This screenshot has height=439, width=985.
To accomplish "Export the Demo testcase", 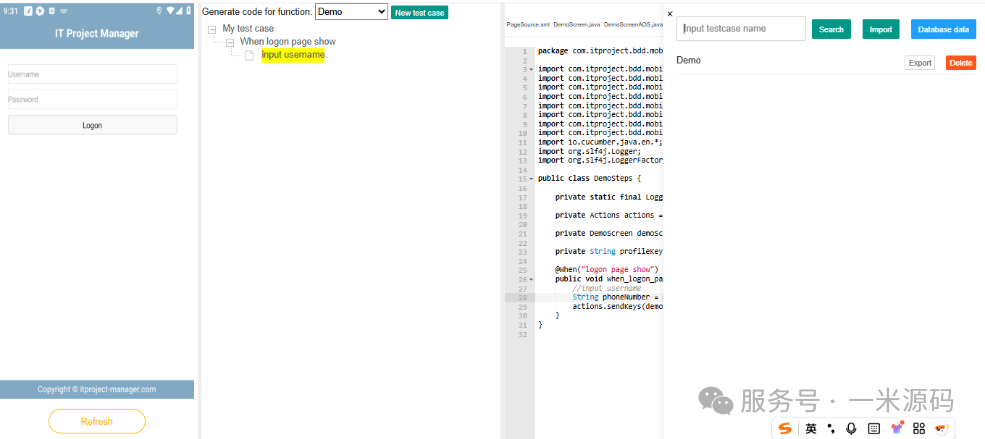I will point(920,63).
